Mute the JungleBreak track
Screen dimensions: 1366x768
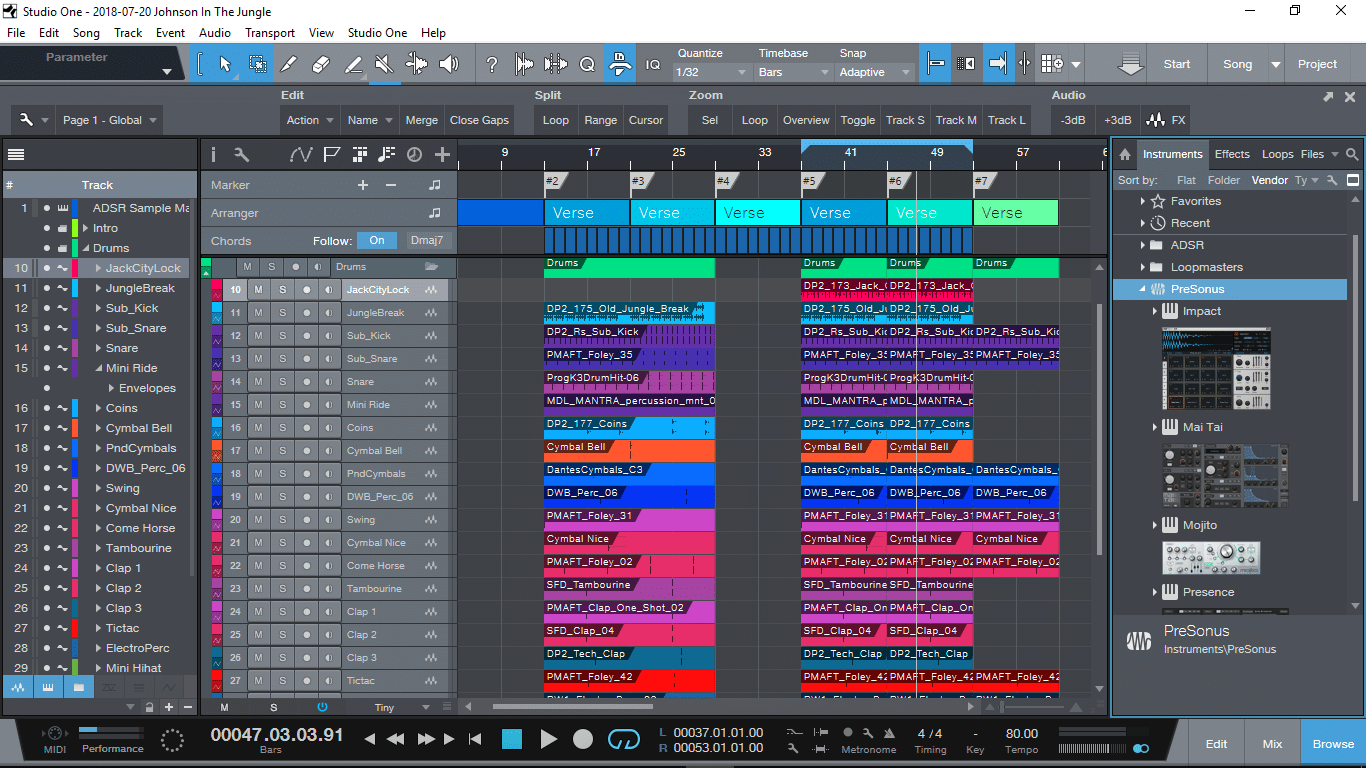[x=258, y=313]
